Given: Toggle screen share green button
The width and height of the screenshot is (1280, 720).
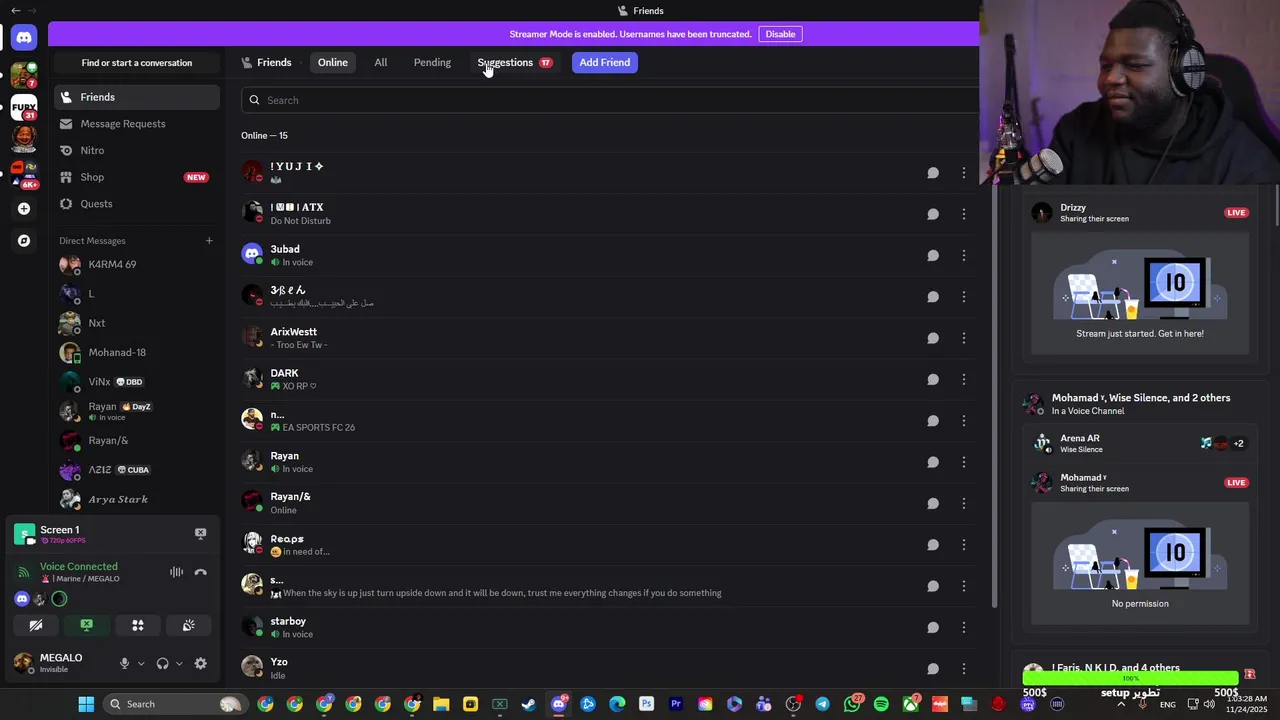Looking at the screenshot, I should (x=87, y=625).
